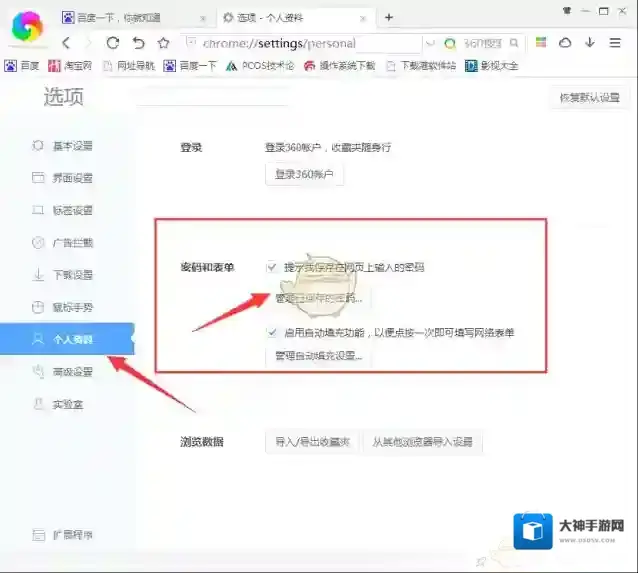This screenshot has width=638, height=573.
Task: Open the hamburger main menu
Action: (x=615, y=42)
